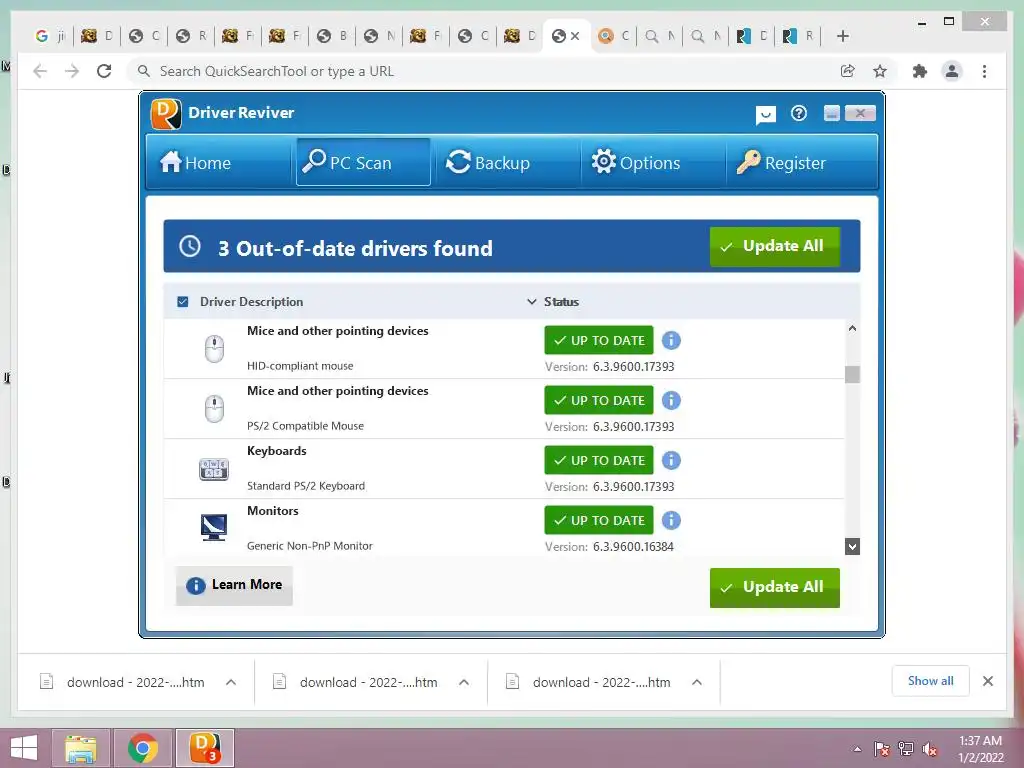Screen dimensions: 1024x768
Task: Click the clock icon in results banner
Action: pos(190,246)
